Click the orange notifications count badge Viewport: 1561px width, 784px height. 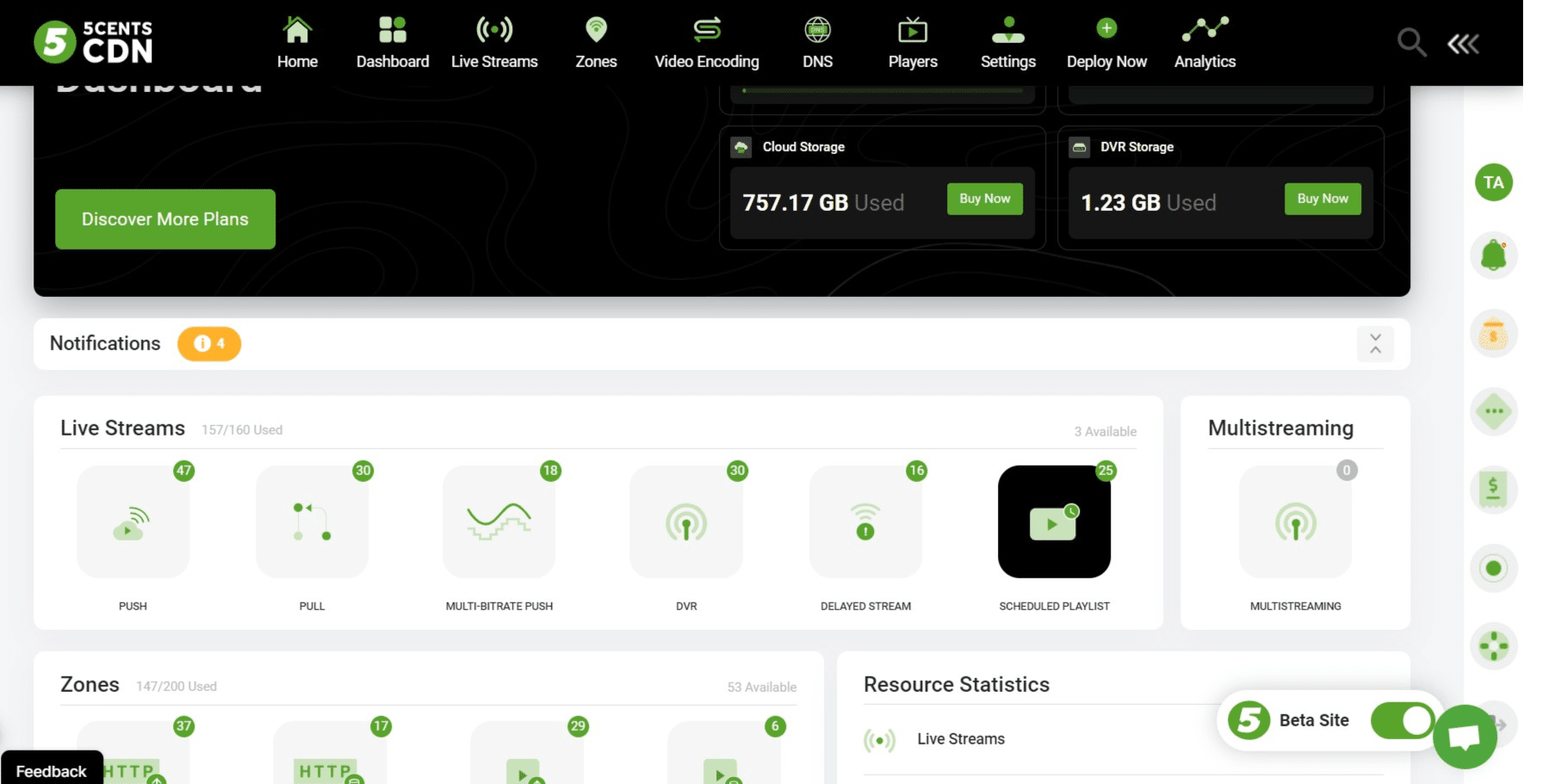pos(209,344)
